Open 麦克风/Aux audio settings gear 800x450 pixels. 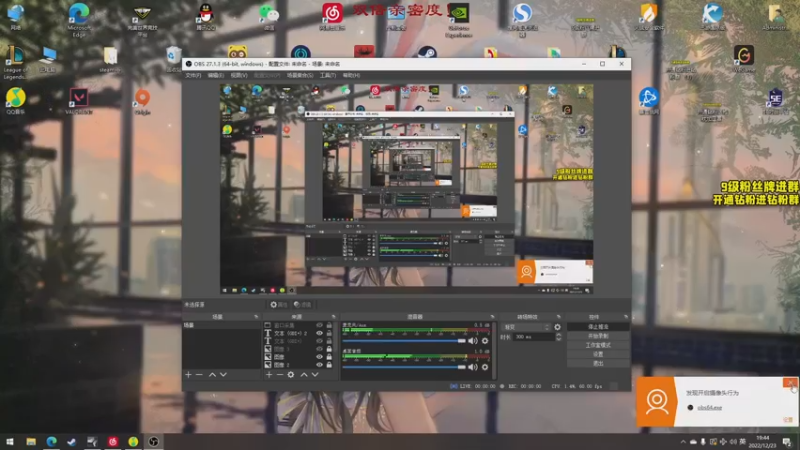coord(485,341)
